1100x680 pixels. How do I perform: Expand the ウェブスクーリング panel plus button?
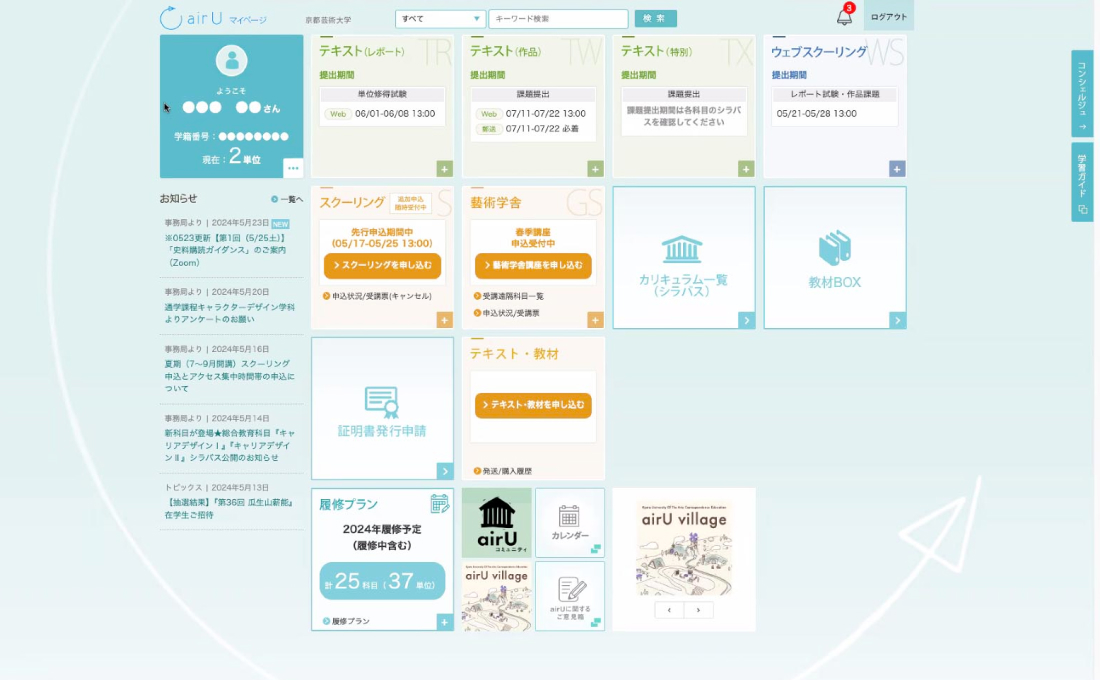coord(897,169)
